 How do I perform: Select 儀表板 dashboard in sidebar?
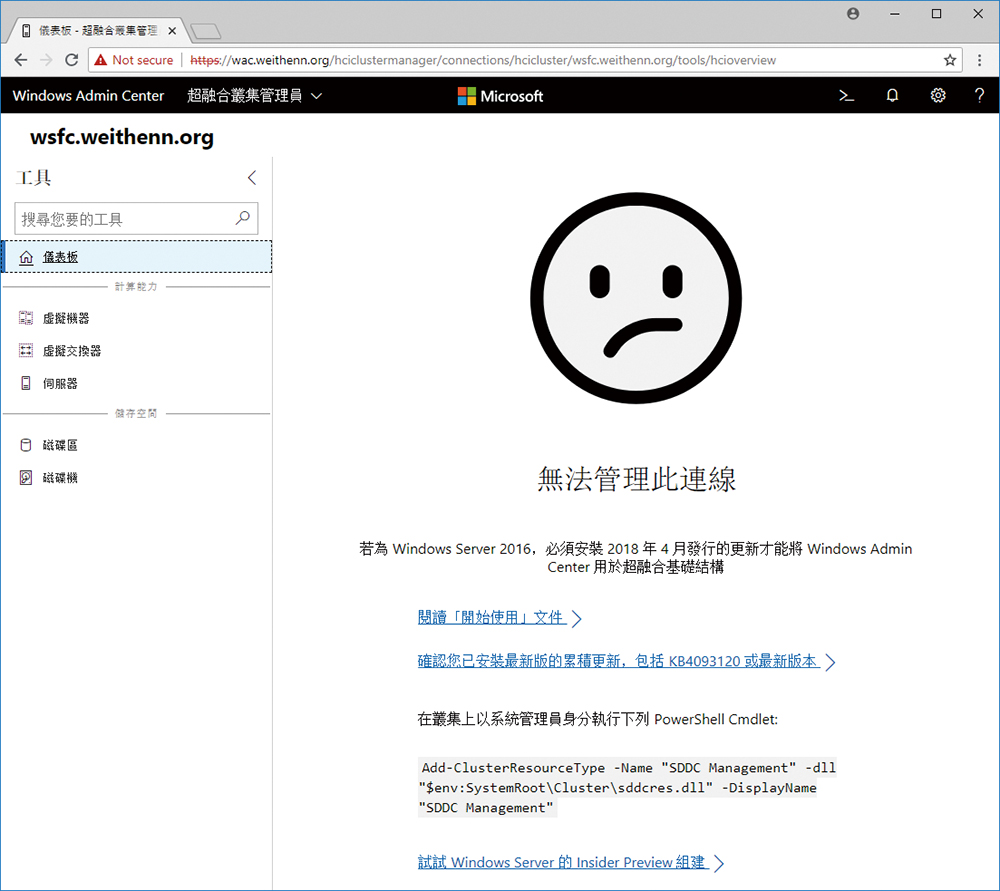(137, 257)
